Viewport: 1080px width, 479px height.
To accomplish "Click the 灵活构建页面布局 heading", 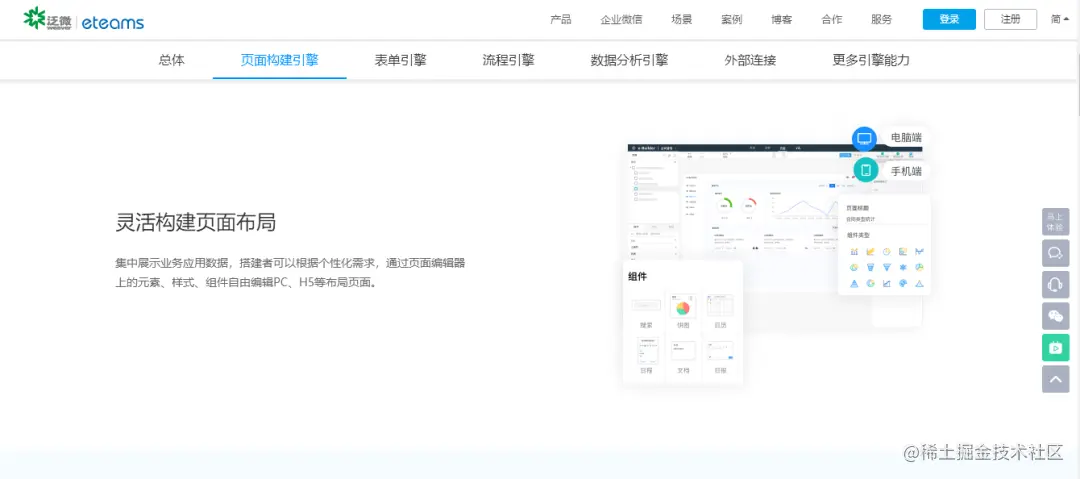I will [196, 223].
